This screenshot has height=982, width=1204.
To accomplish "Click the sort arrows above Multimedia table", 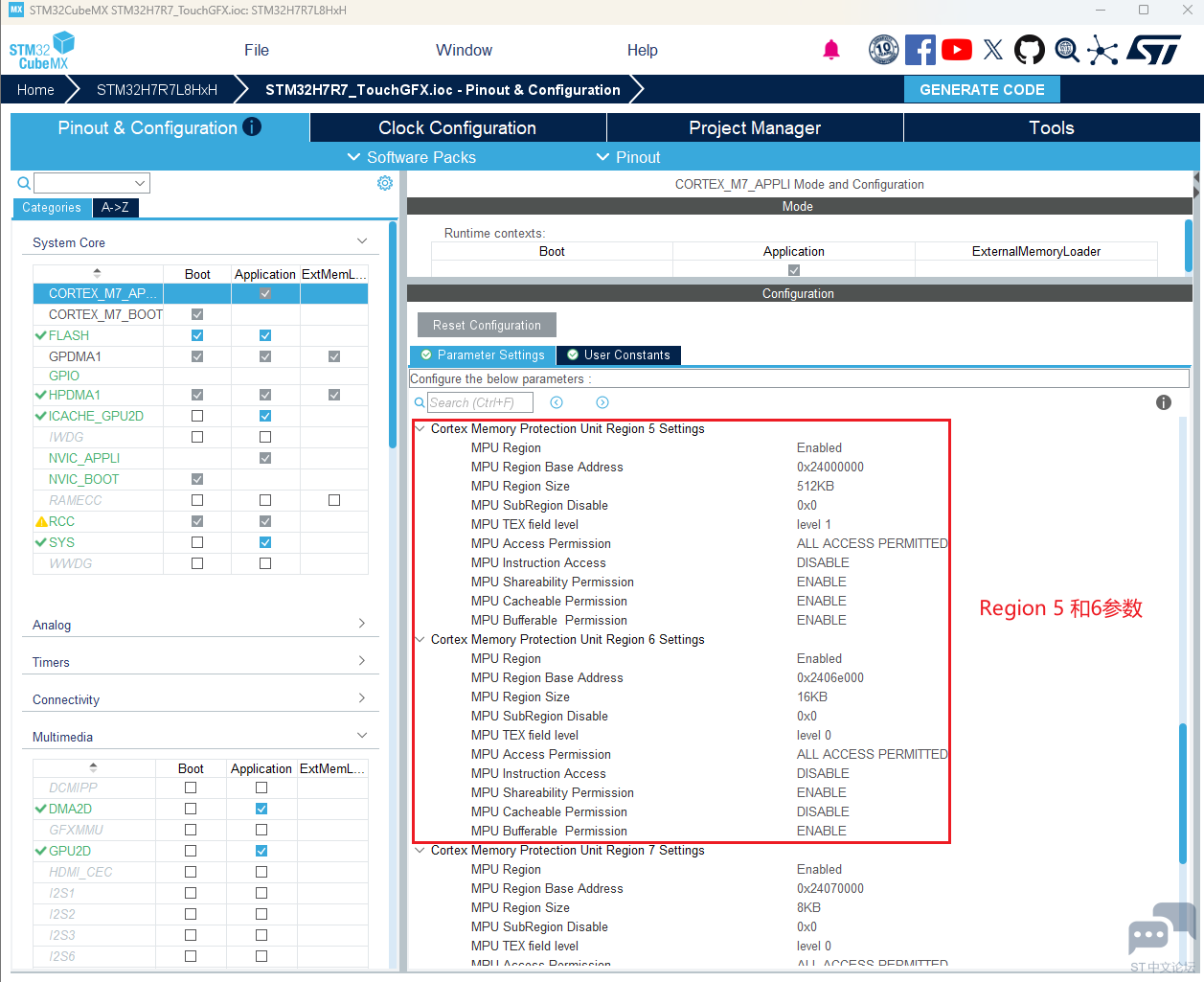I will [x=93, y=767].
